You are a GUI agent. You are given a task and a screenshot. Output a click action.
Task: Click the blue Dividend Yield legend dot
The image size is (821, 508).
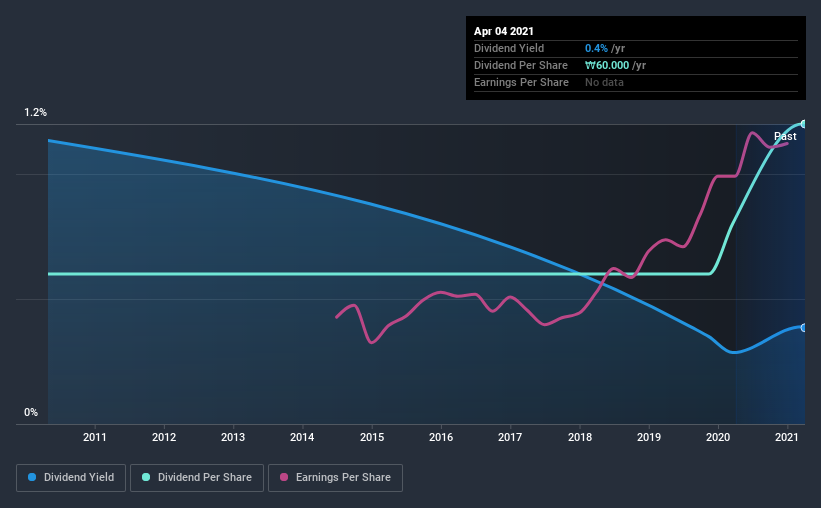[x=32, y=477]
